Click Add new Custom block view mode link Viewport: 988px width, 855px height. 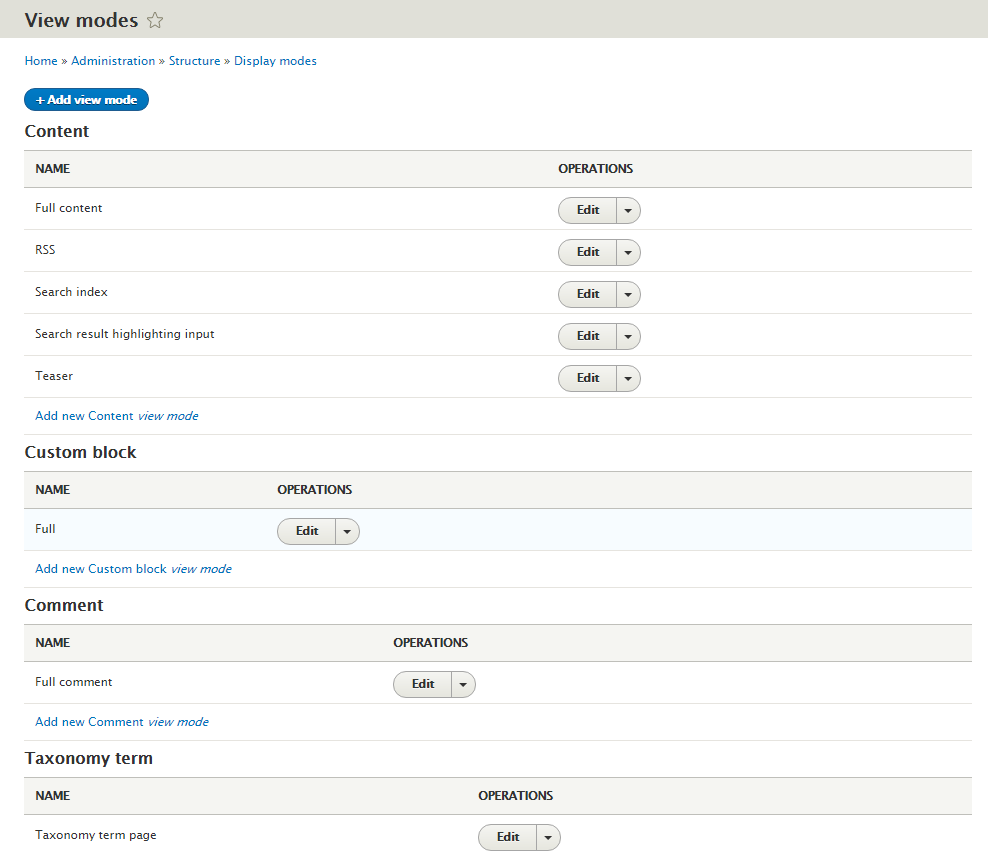point(134,569)
